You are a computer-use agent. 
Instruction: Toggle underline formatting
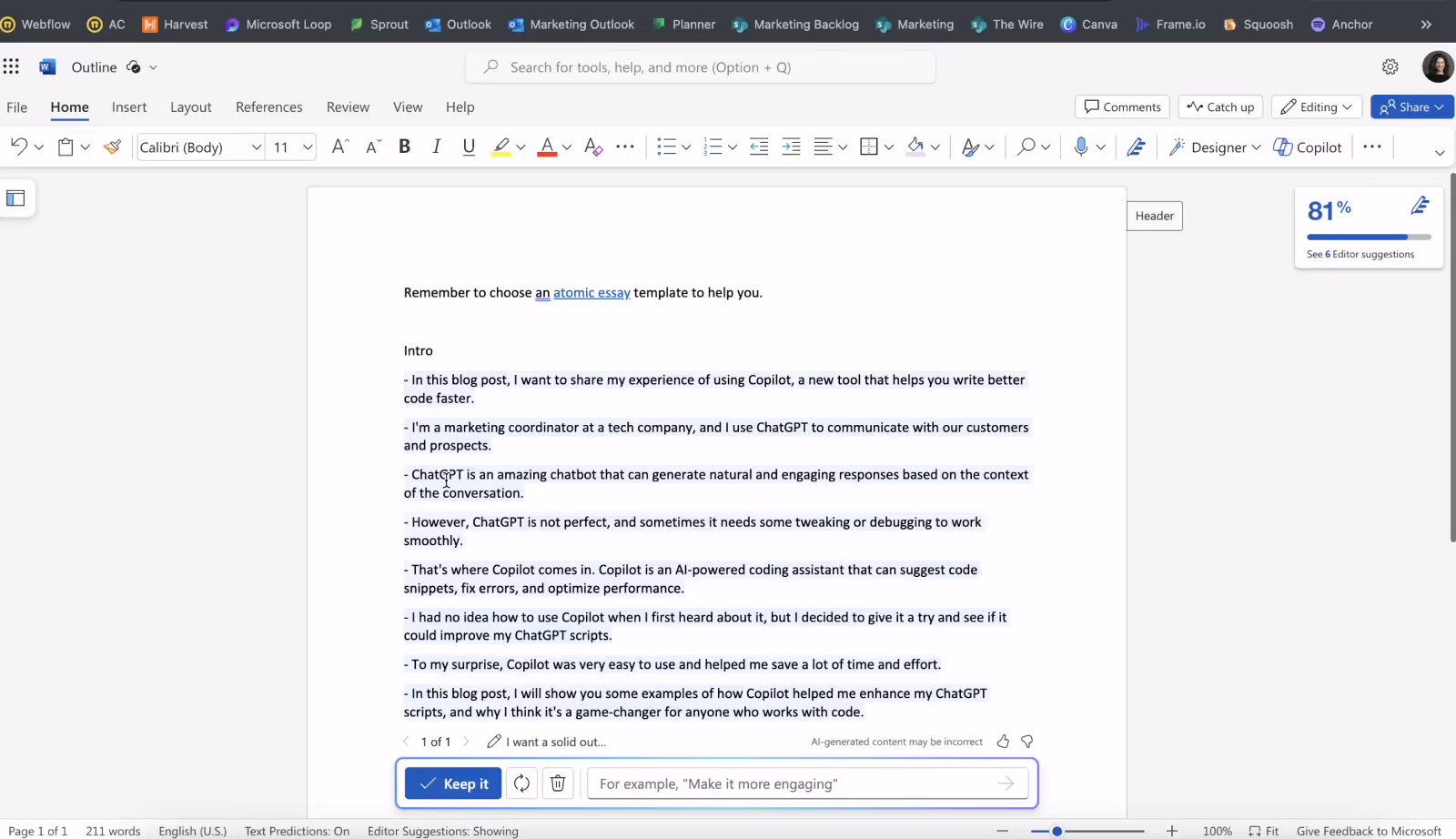[469, 147]
